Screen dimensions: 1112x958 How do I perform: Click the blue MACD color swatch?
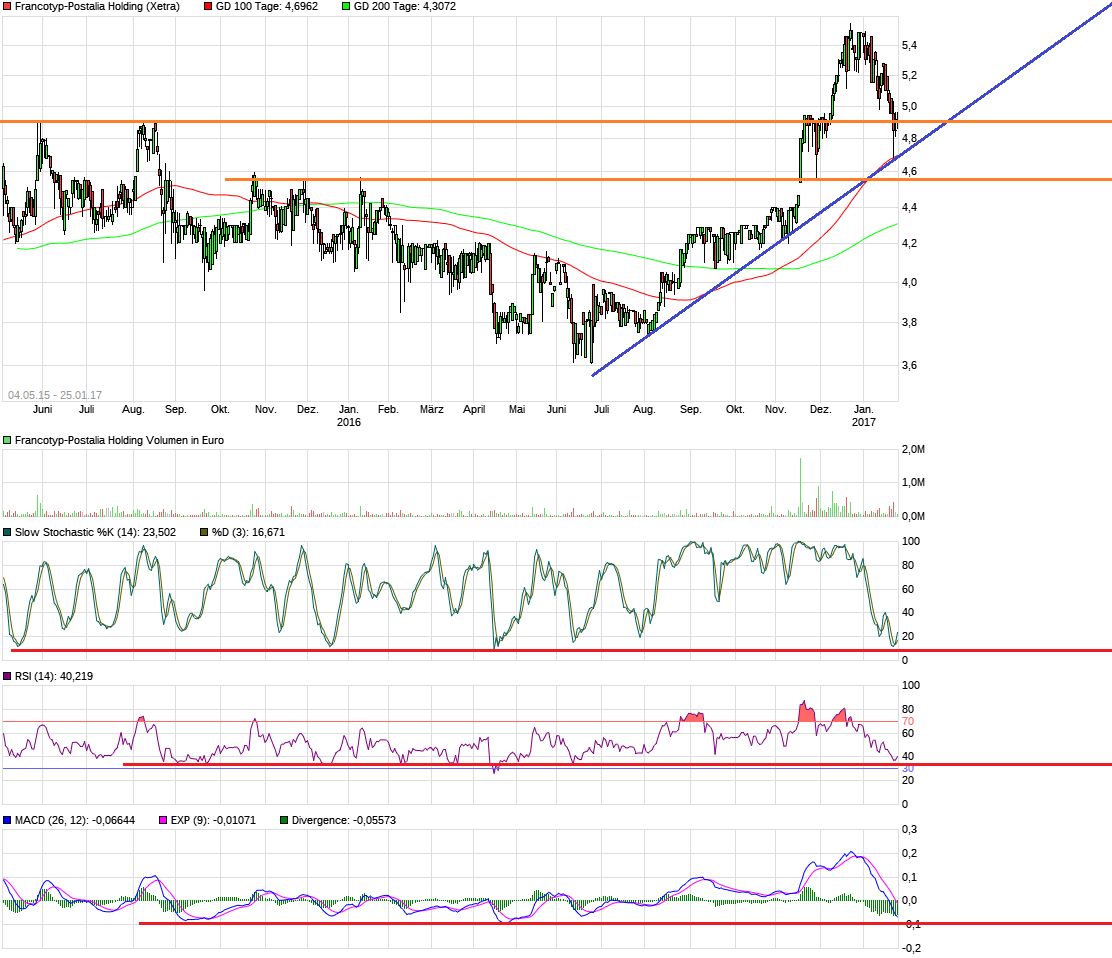pyautogui.click(x=7, y=820)
